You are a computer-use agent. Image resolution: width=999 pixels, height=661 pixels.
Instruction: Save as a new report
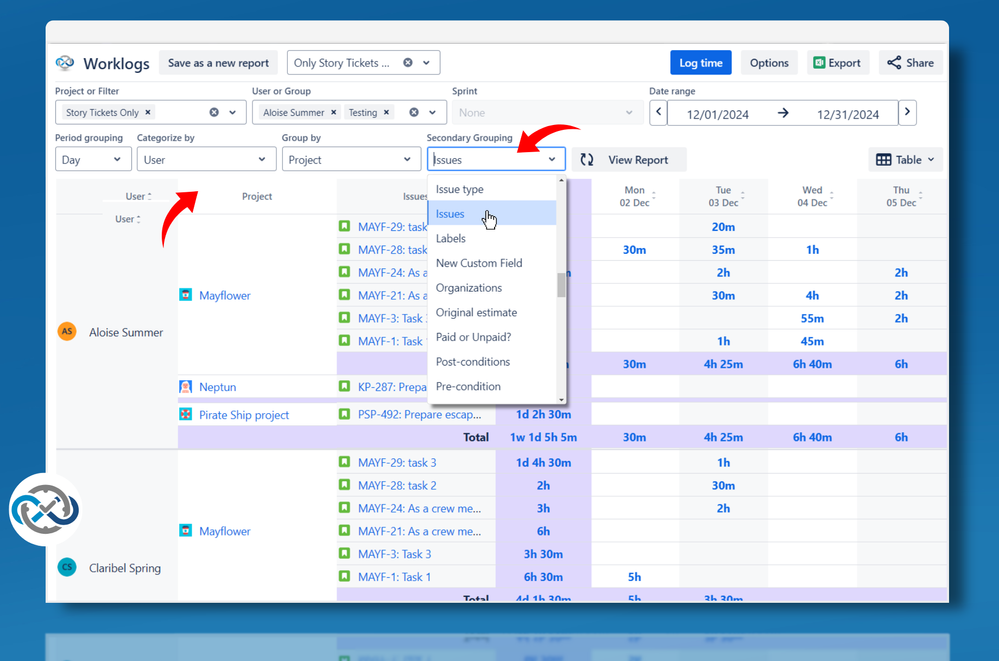point(218,62)
